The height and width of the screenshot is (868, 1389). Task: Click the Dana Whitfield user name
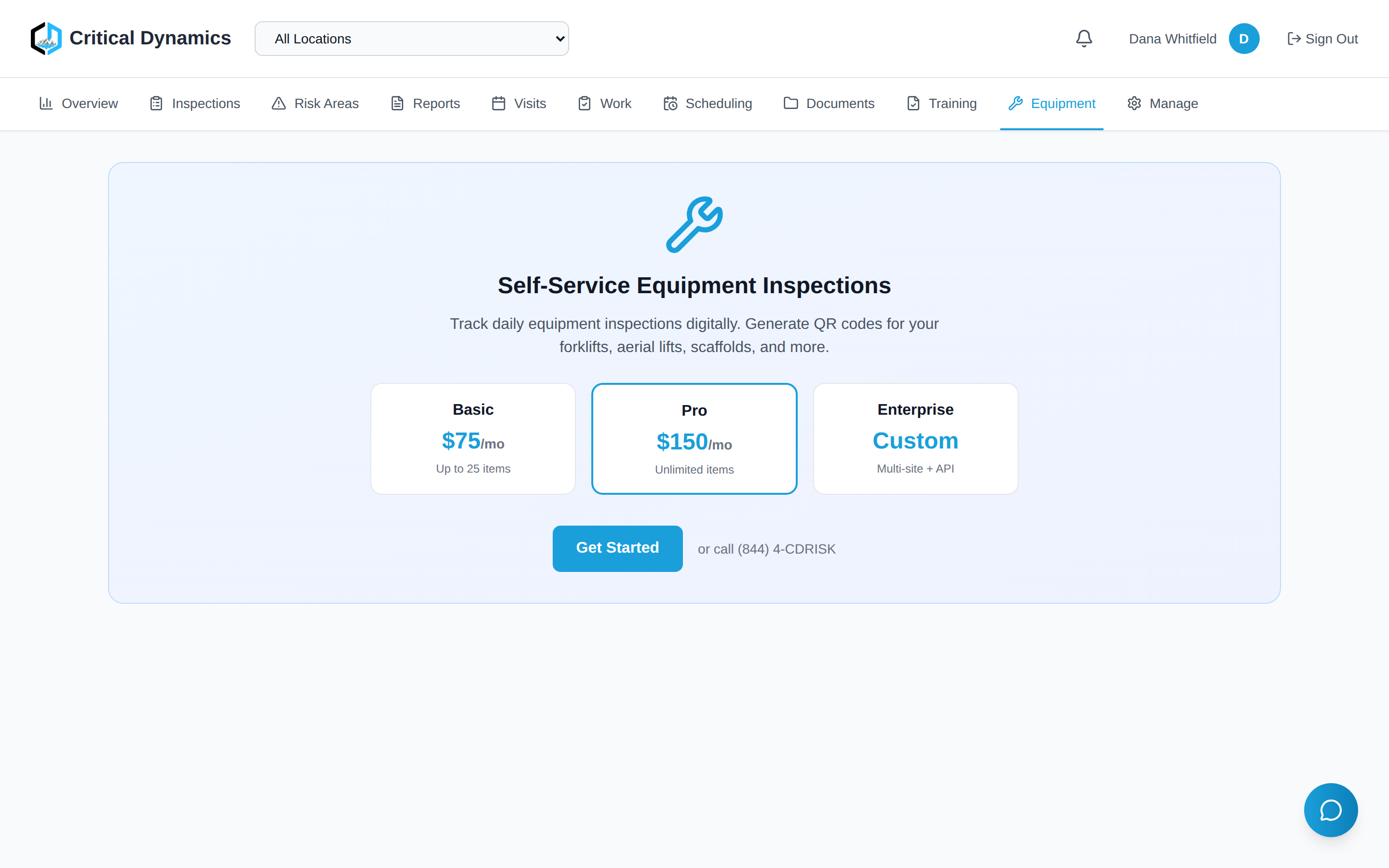1172,39
